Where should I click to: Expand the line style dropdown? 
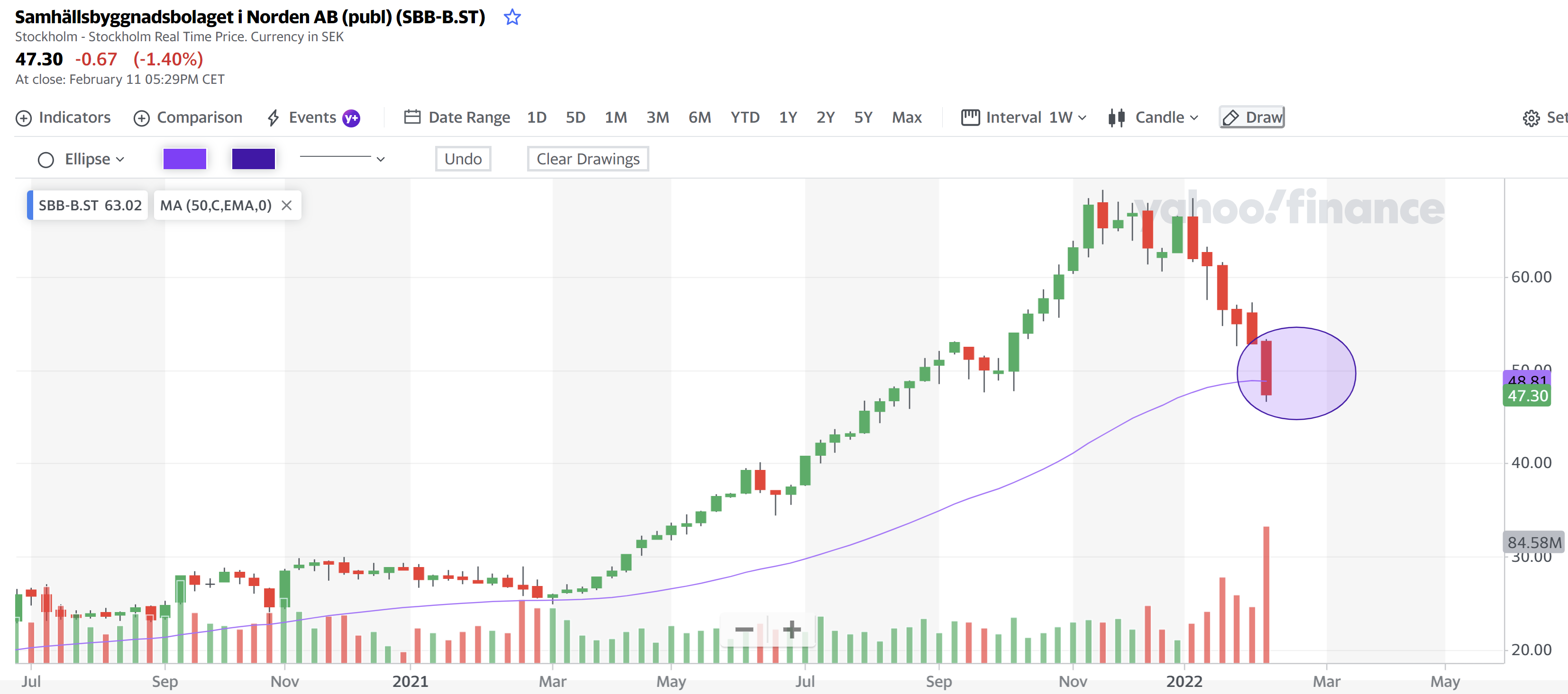(342, 159)
